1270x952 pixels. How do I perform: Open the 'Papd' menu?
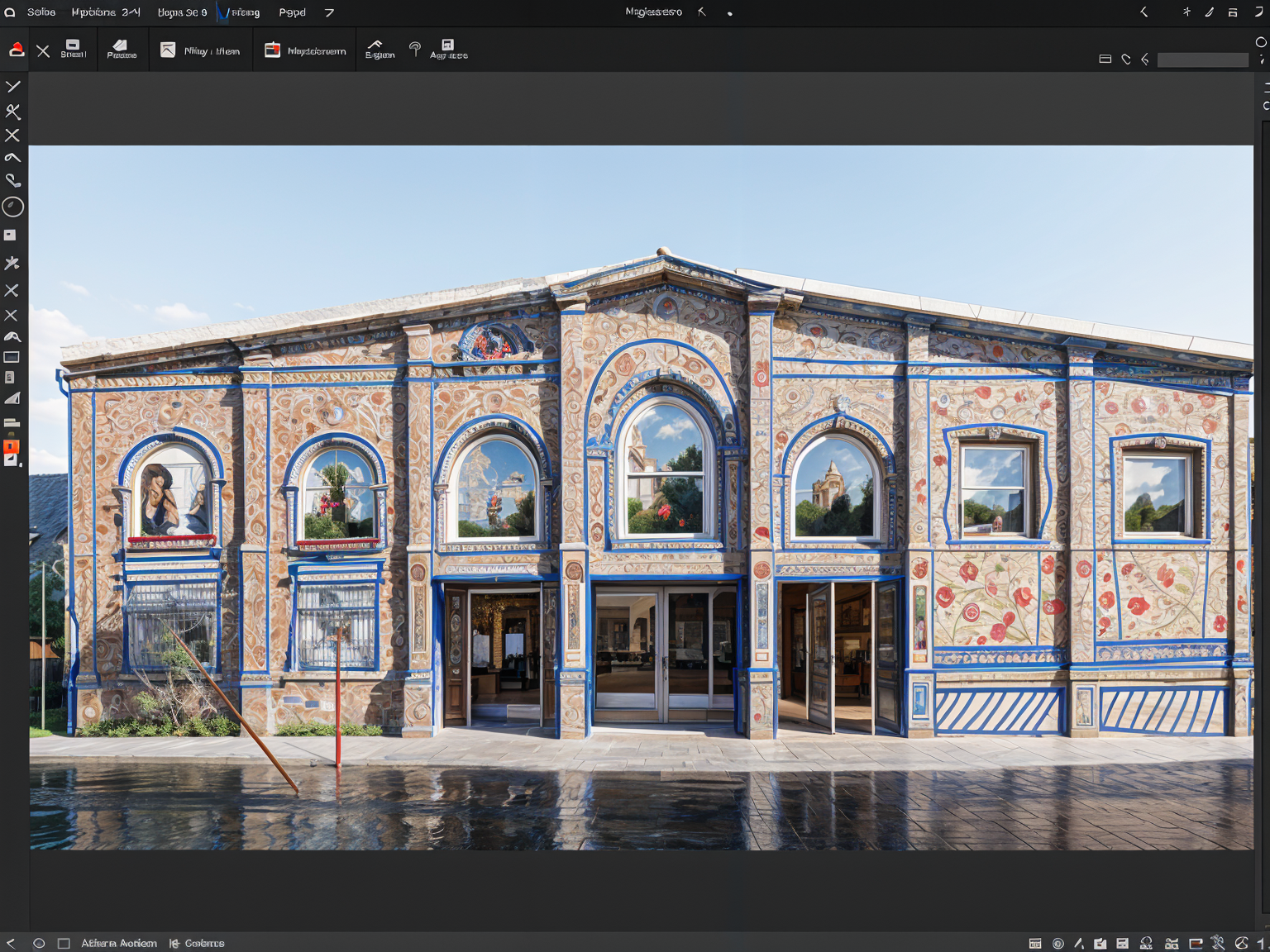click(292, 12)
